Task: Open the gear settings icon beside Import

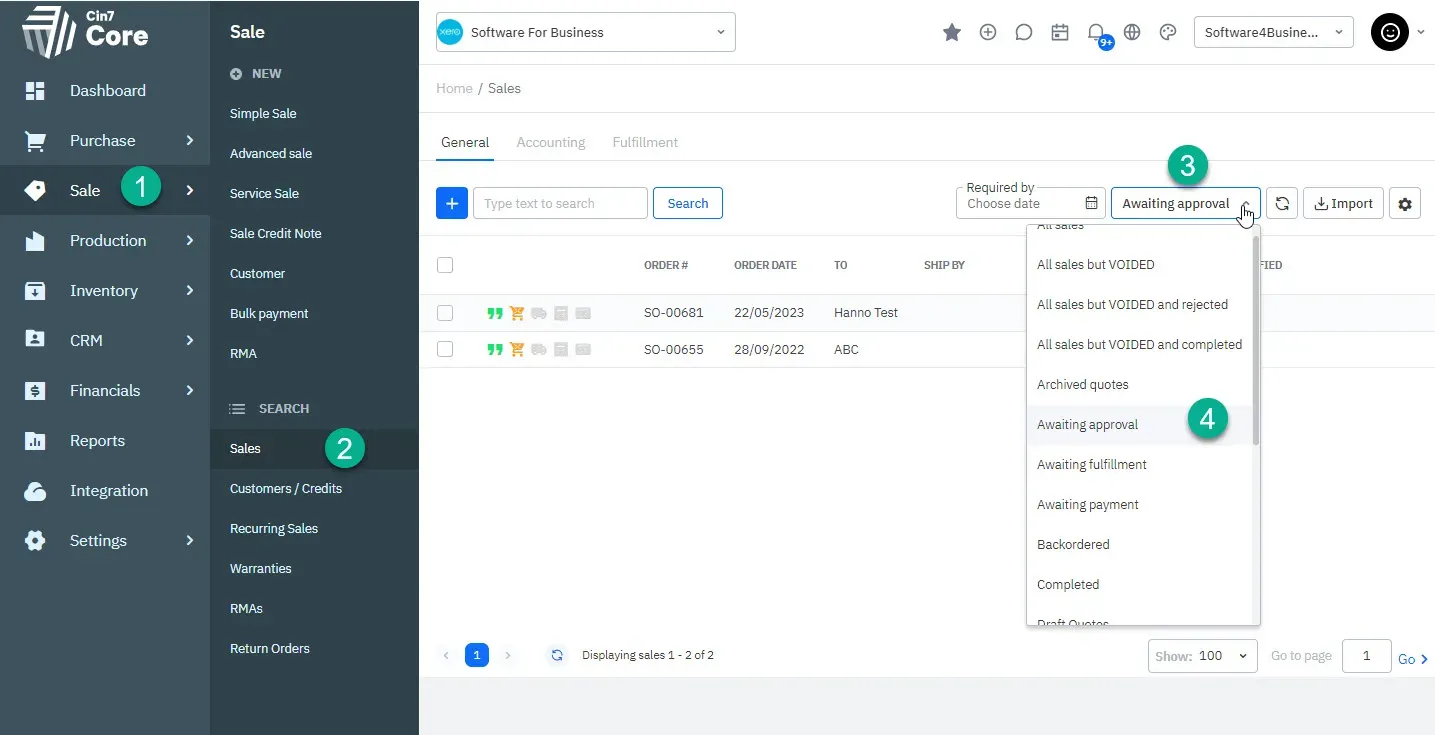Action: 1405,203
